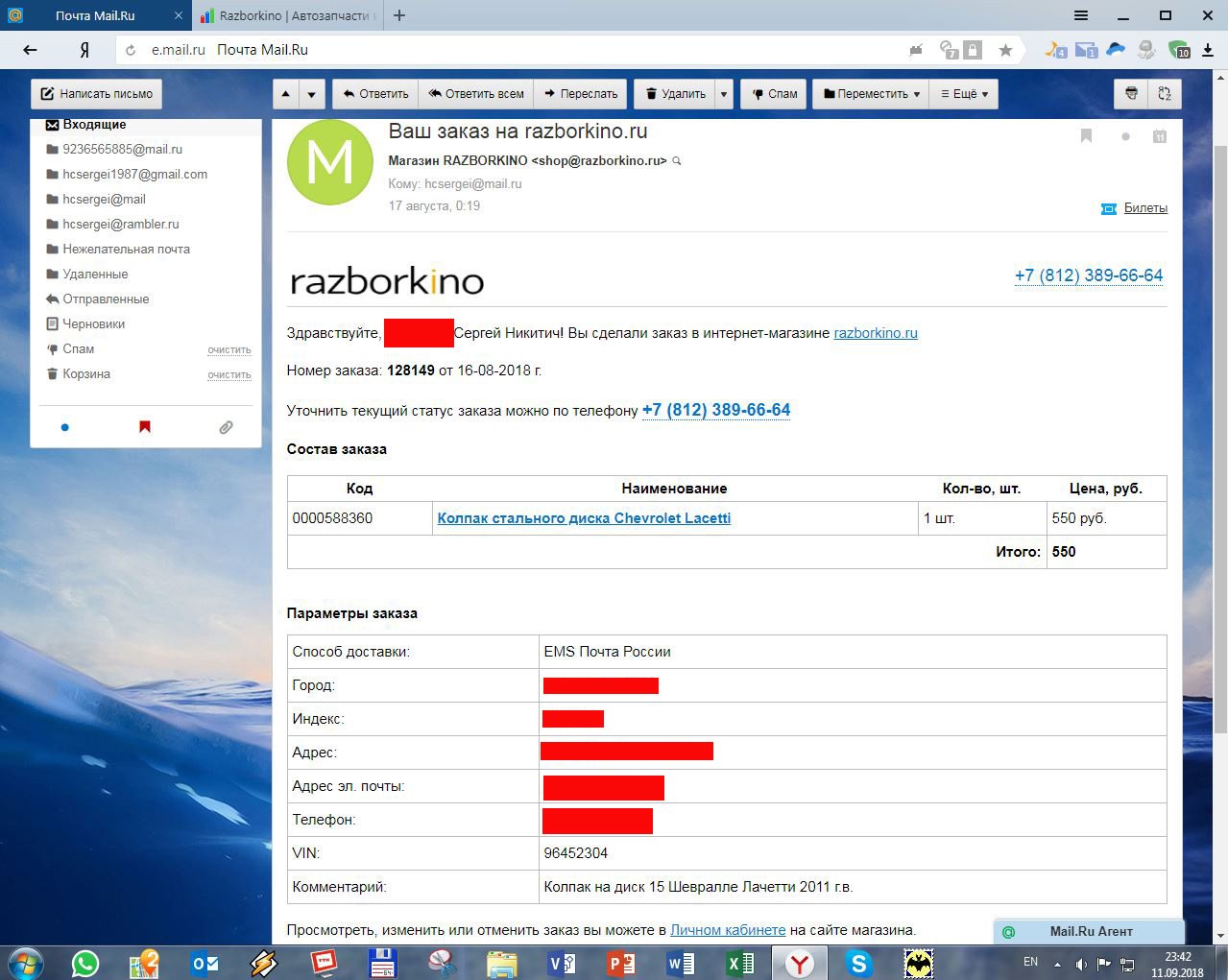The image size is (1228, 980).
Task: Open the Билеты link
Action: click(1145, 208)
